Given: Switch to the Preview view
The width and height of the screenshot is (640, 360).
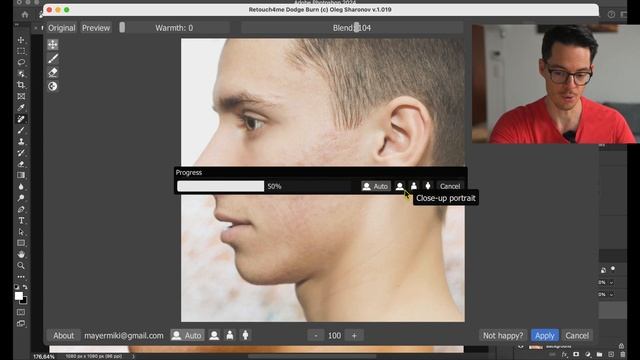Looking at the screenshot, I should (x=96, y=28).
